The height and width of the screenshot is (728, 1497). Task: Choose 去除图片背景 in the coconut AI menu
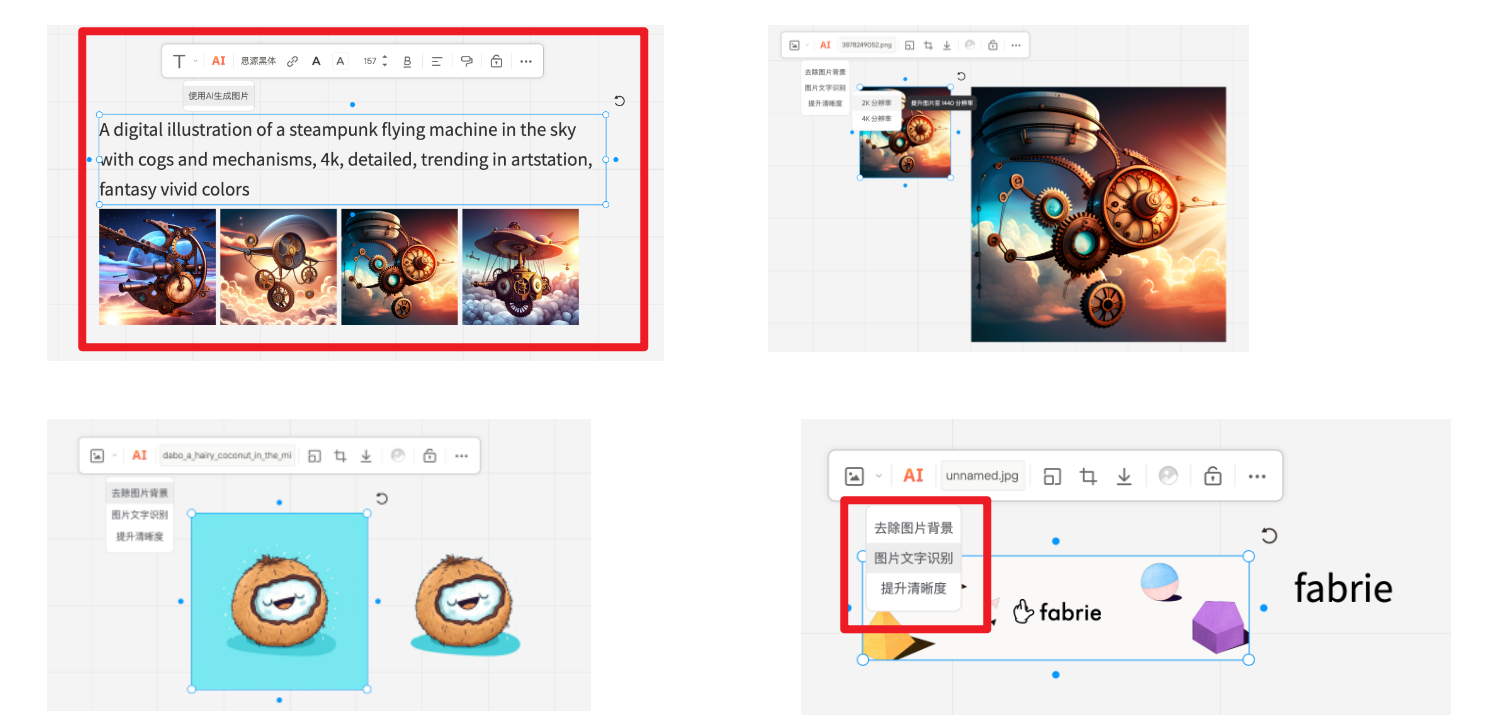[x=140, y=493]
